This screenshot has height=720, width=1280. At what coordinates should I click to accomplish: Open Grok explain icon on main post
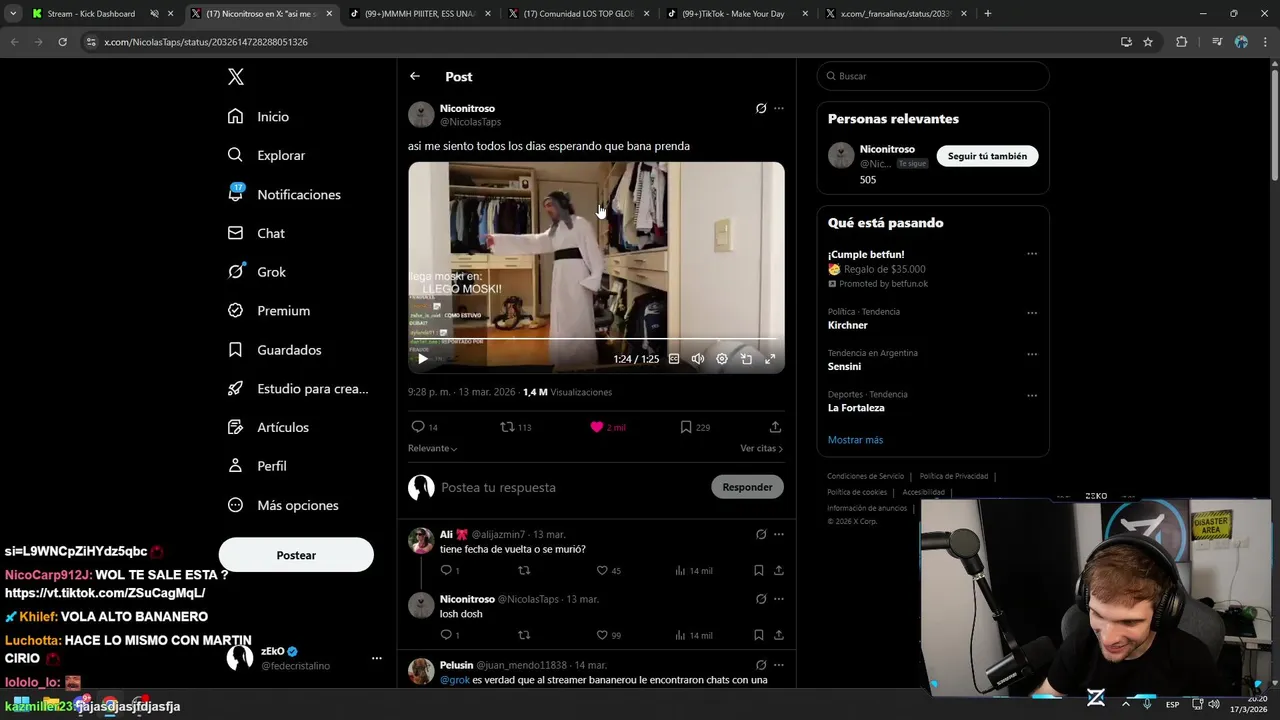click(761, 108)
